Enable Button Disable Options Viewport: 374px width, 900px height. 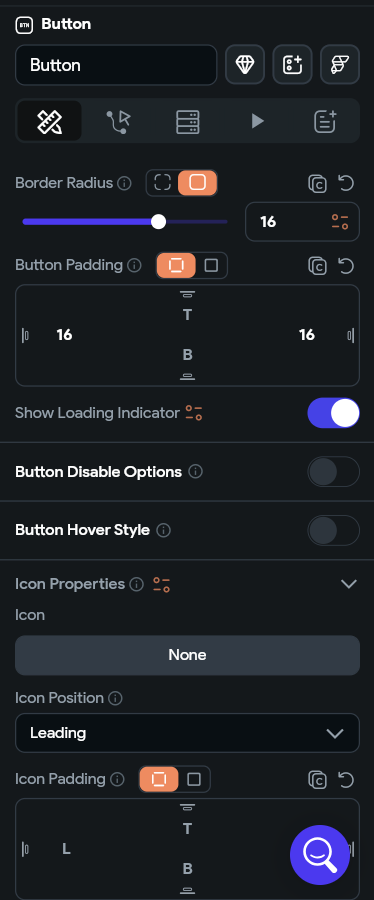[333, 472]
